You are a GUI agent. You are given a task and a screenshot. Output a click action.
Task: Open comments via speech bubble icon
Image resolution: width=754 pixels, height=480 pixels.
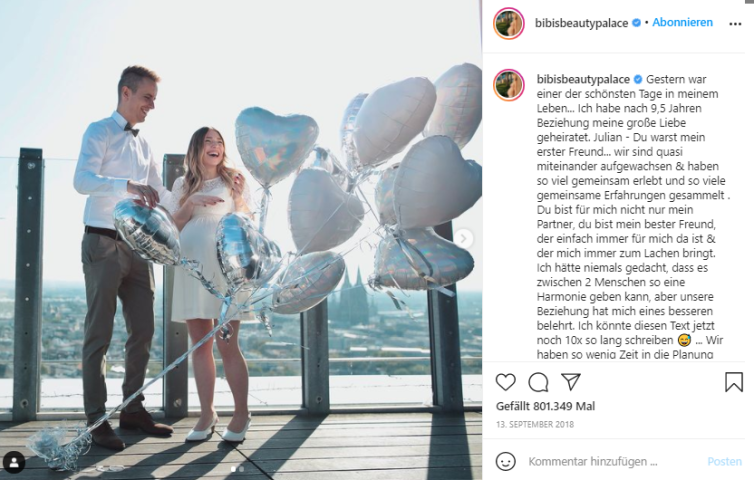538,382
